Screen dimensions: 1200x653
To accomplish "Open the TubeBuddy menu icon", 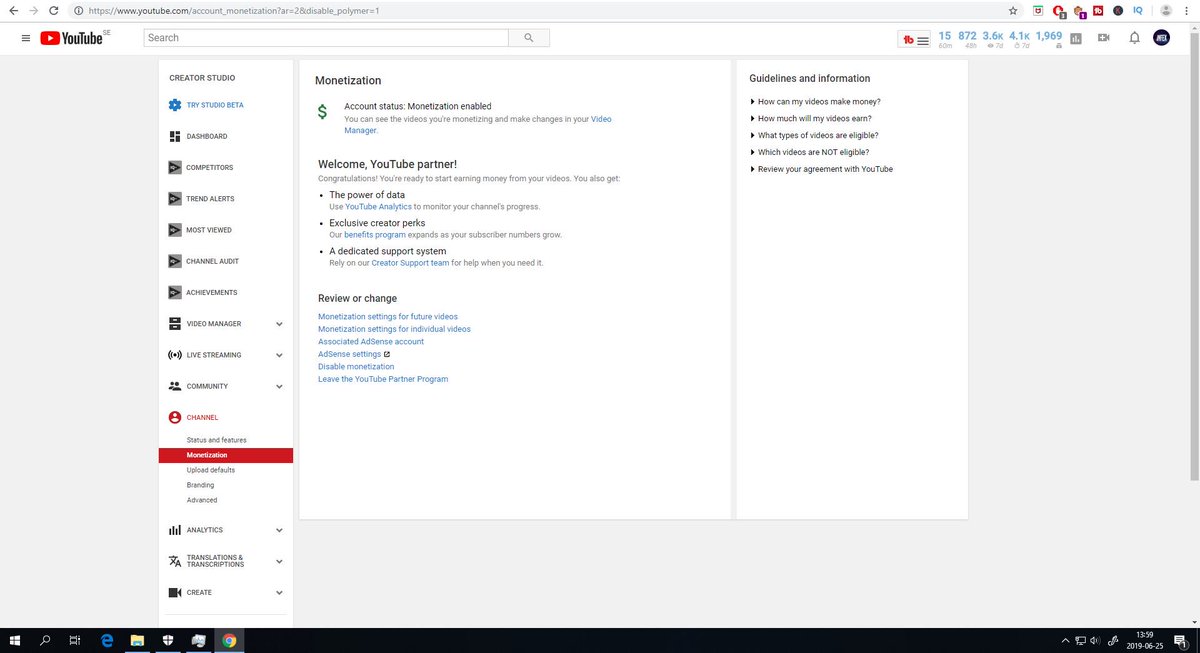I will pyautogui.click(x=915, y=39).
